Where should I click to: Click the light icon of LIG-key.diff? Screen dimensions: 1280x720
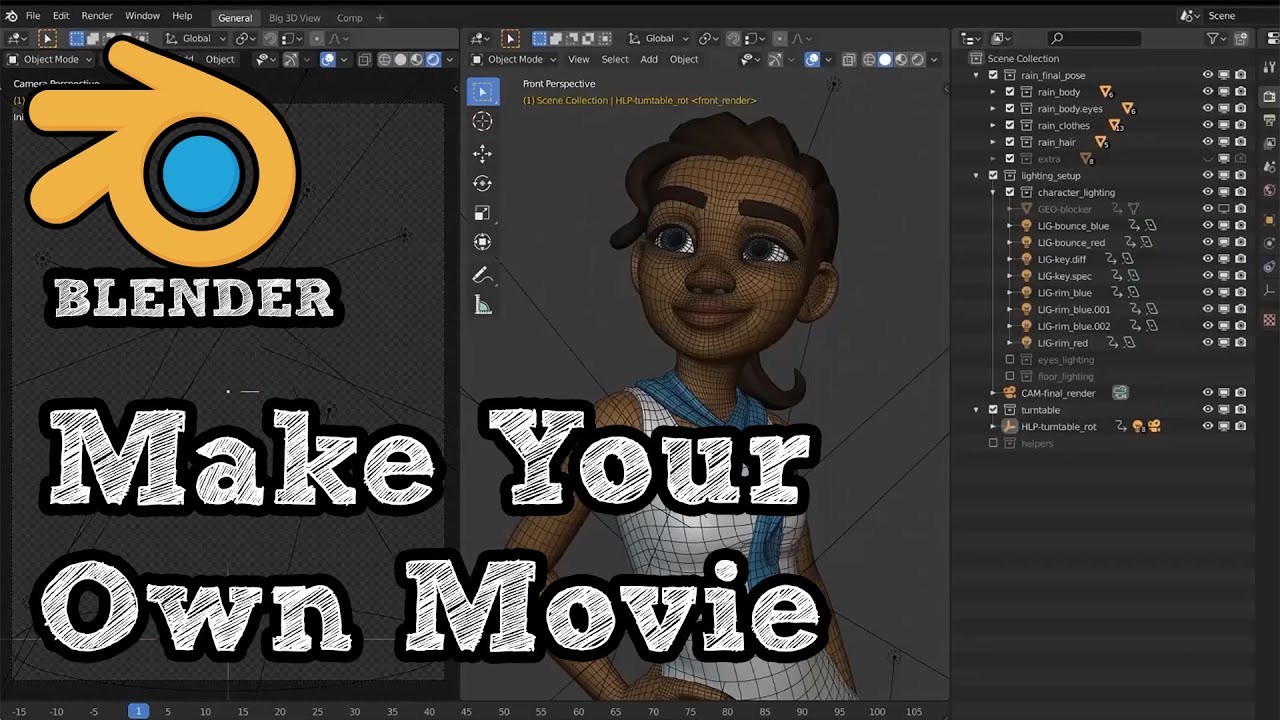[1025, 259]
